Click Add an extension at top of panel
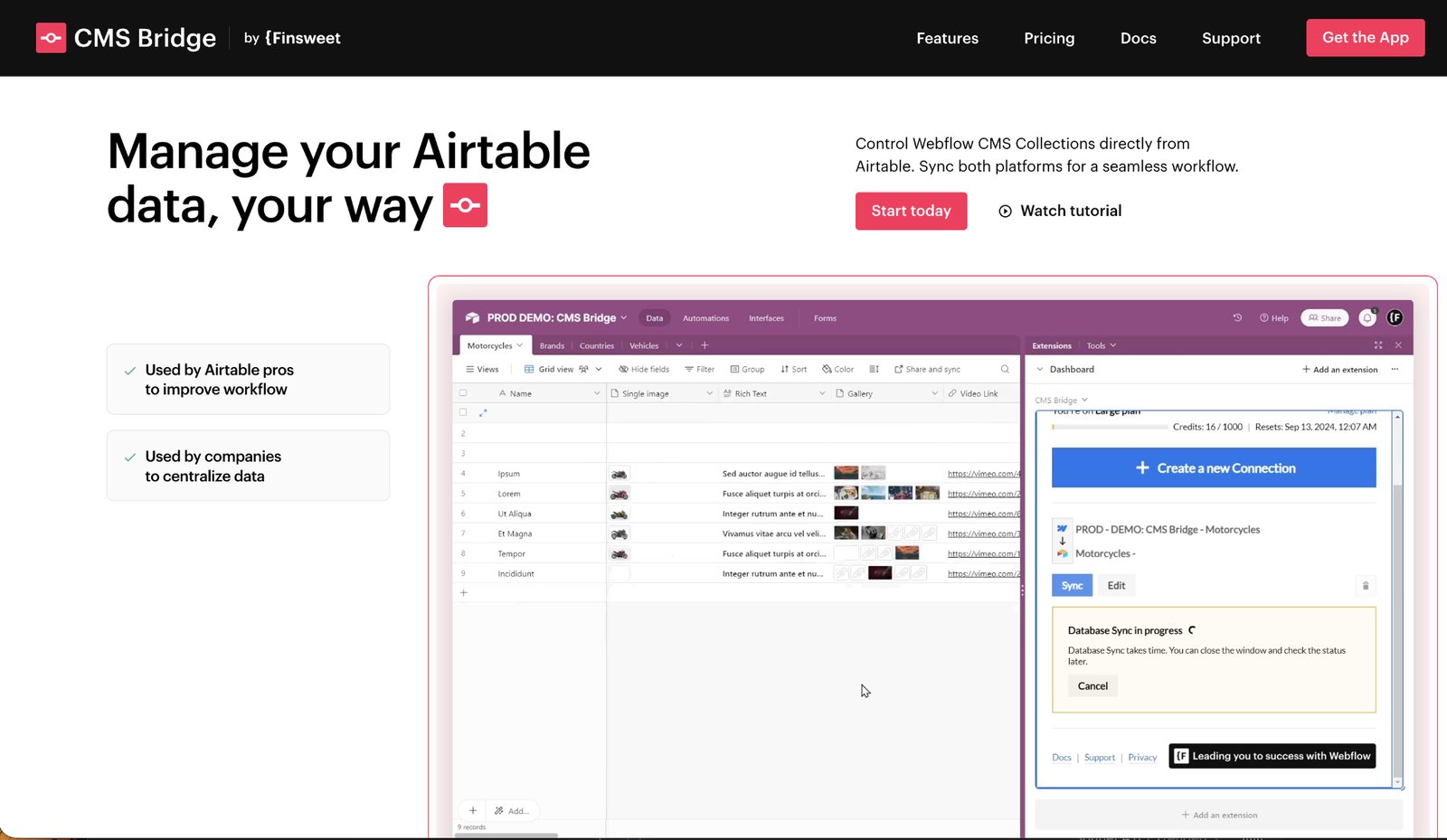 (x=1339, y=369)
